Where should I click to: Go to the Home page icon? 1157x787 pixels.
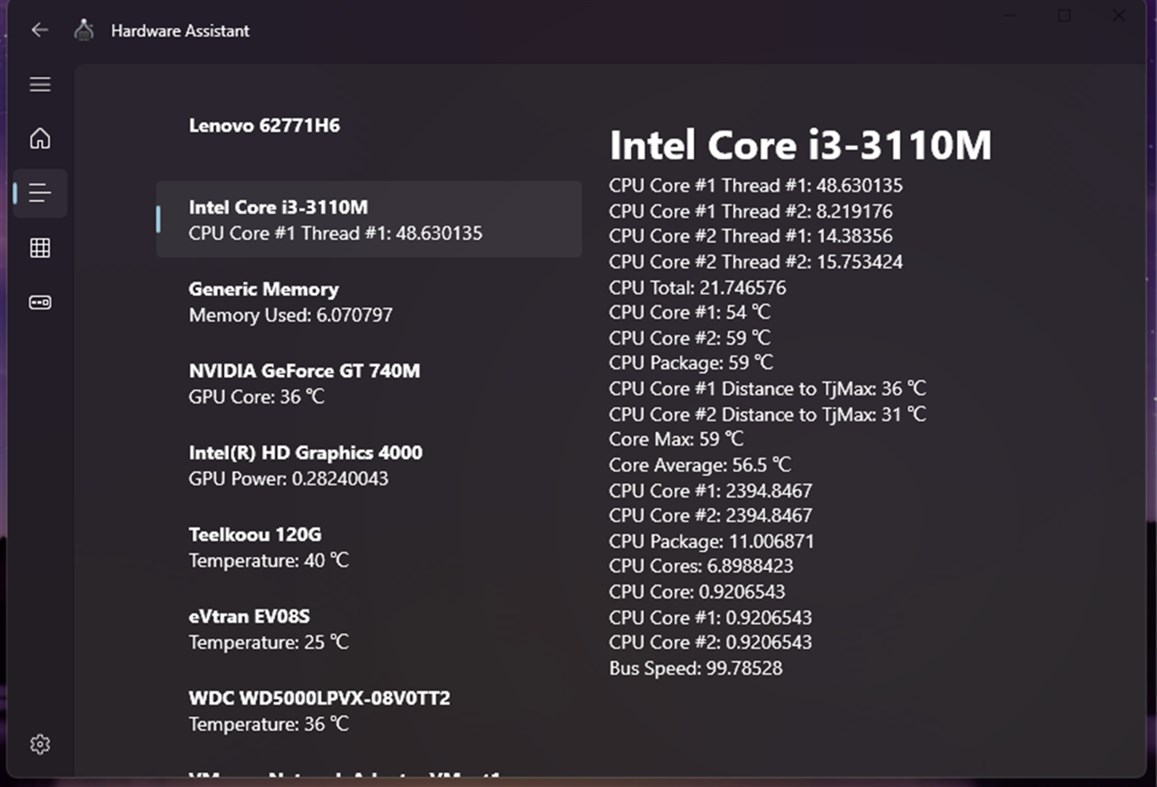[x=40, y=139]
